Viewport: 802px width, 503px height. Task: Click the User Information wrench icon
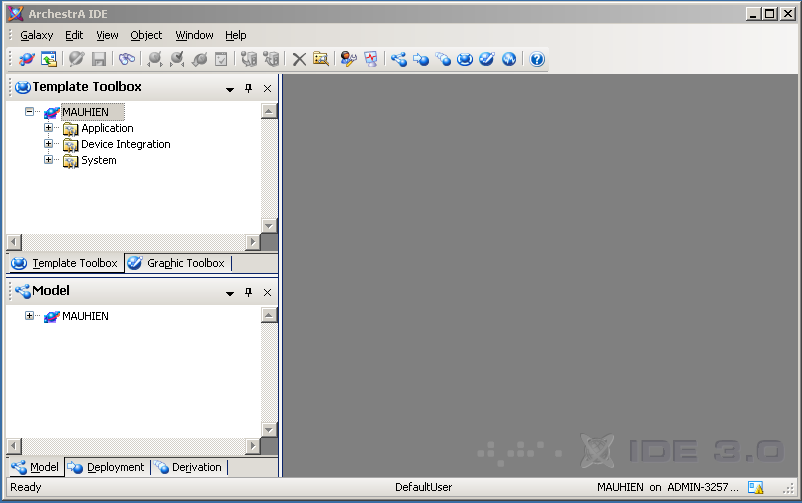(x=349, y=59)
